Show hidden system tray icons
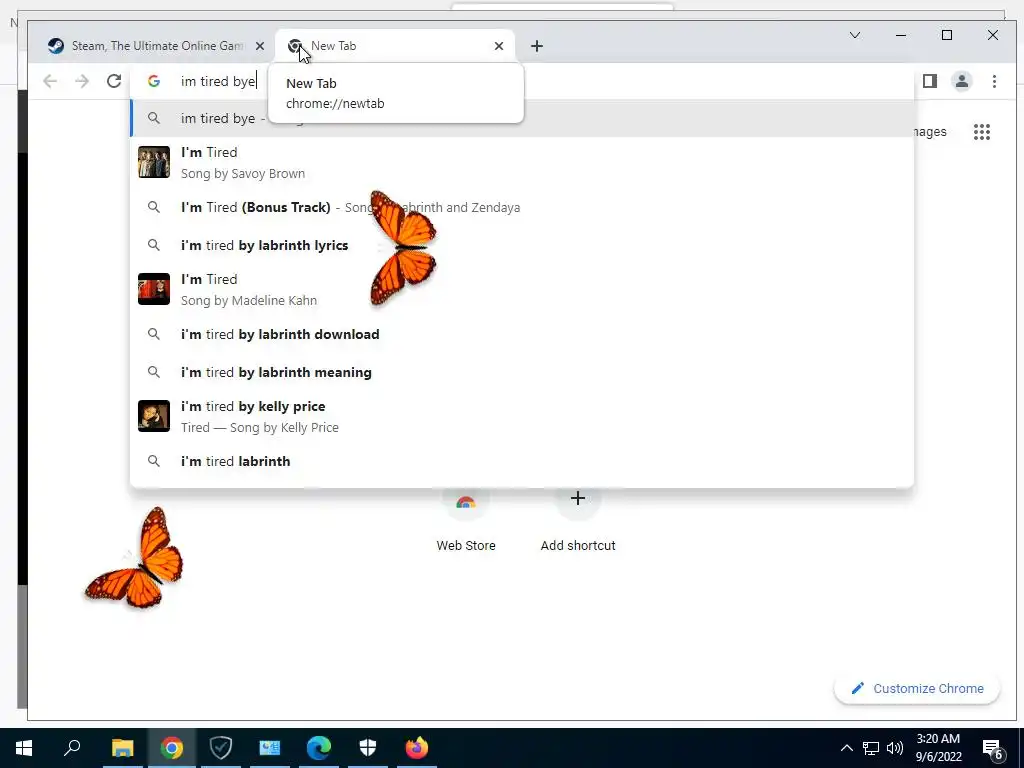This screenshot has height=768, width=1024. 846,748
